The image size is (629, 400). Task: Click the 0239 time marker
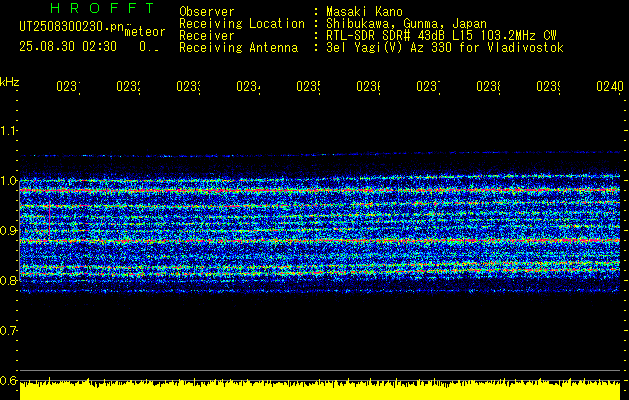(x=548, y=86)
